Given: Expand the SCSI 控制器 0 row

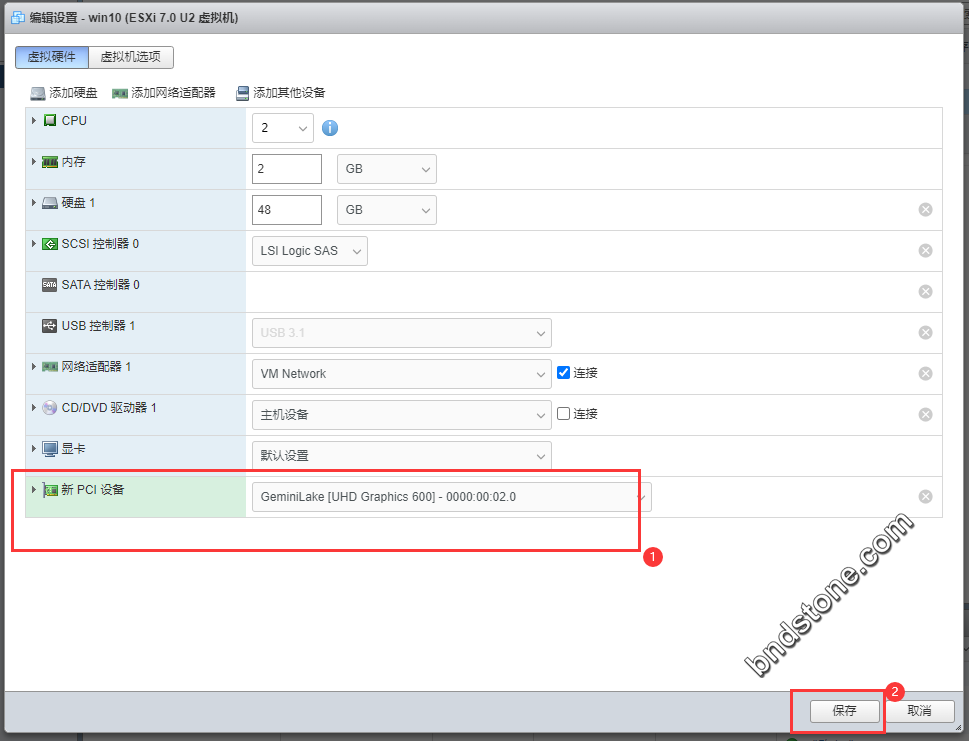Looking at the screenshot, I should pos(34,243).
